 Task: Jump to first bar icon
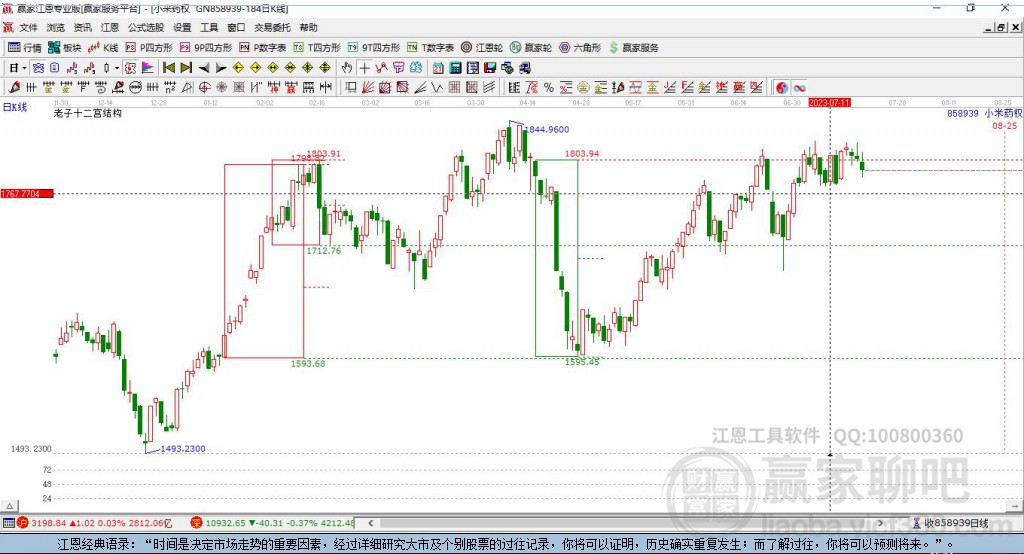point(168,68)
